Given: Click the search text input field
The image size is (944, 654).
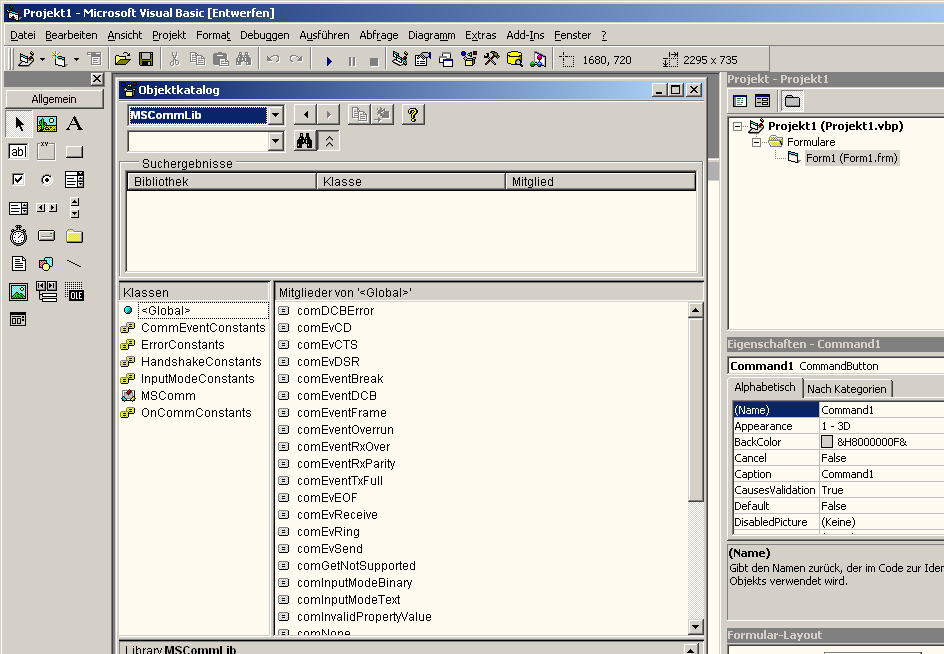Looking at the screenshot, I should point(199,141).
